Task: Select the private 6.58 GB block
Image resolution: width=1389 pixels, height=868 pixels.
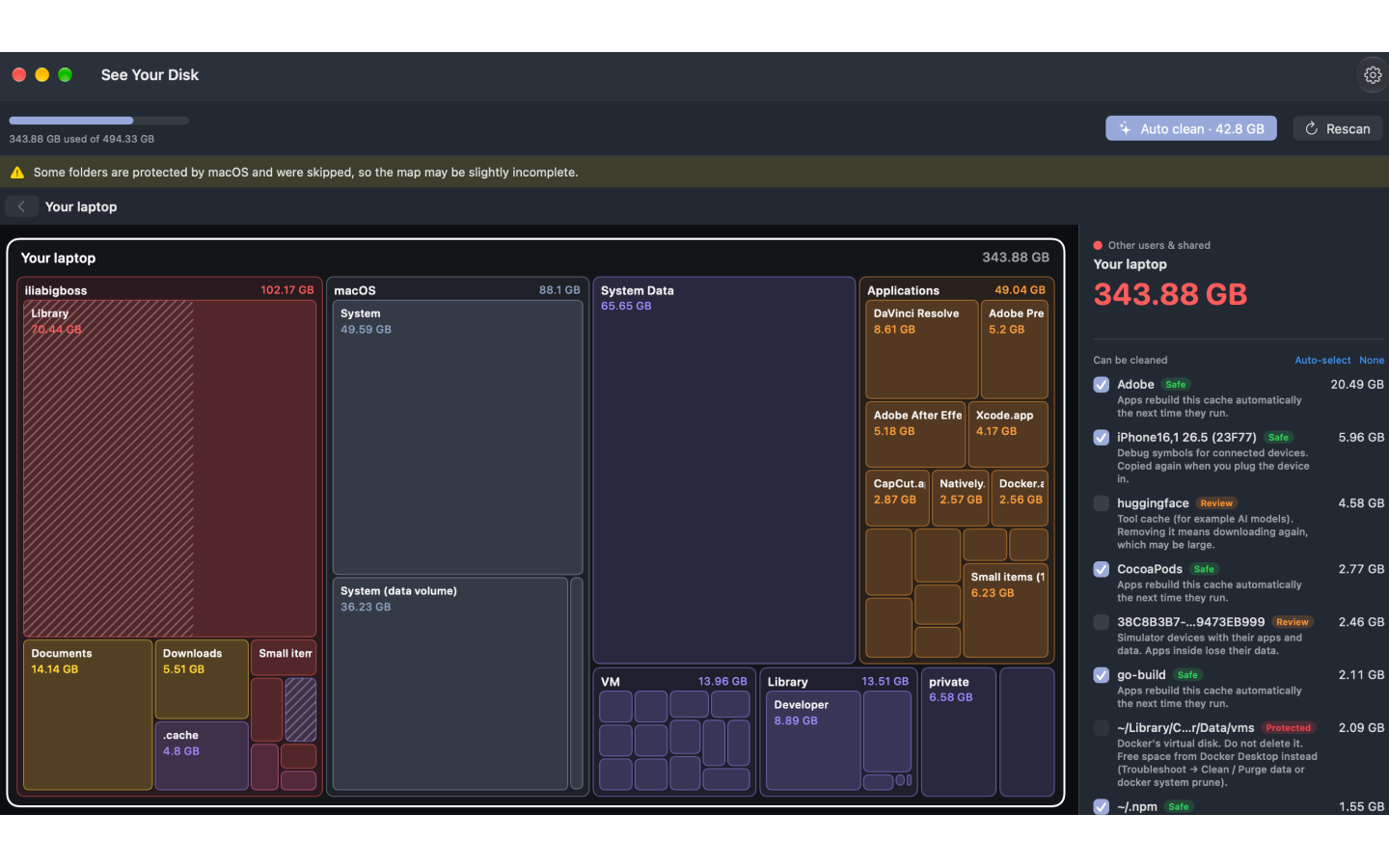Action: (x=959, y=732)
